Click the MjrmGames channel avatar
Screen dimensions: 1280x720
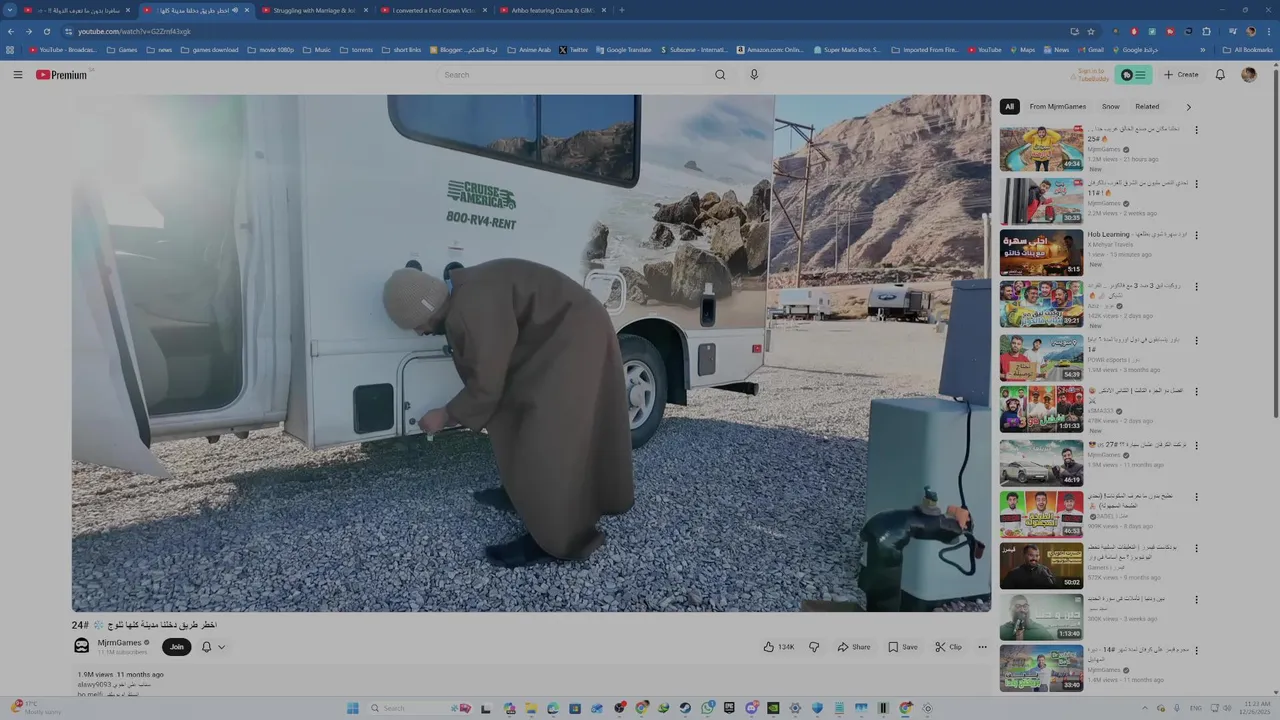tap(82, 647)
